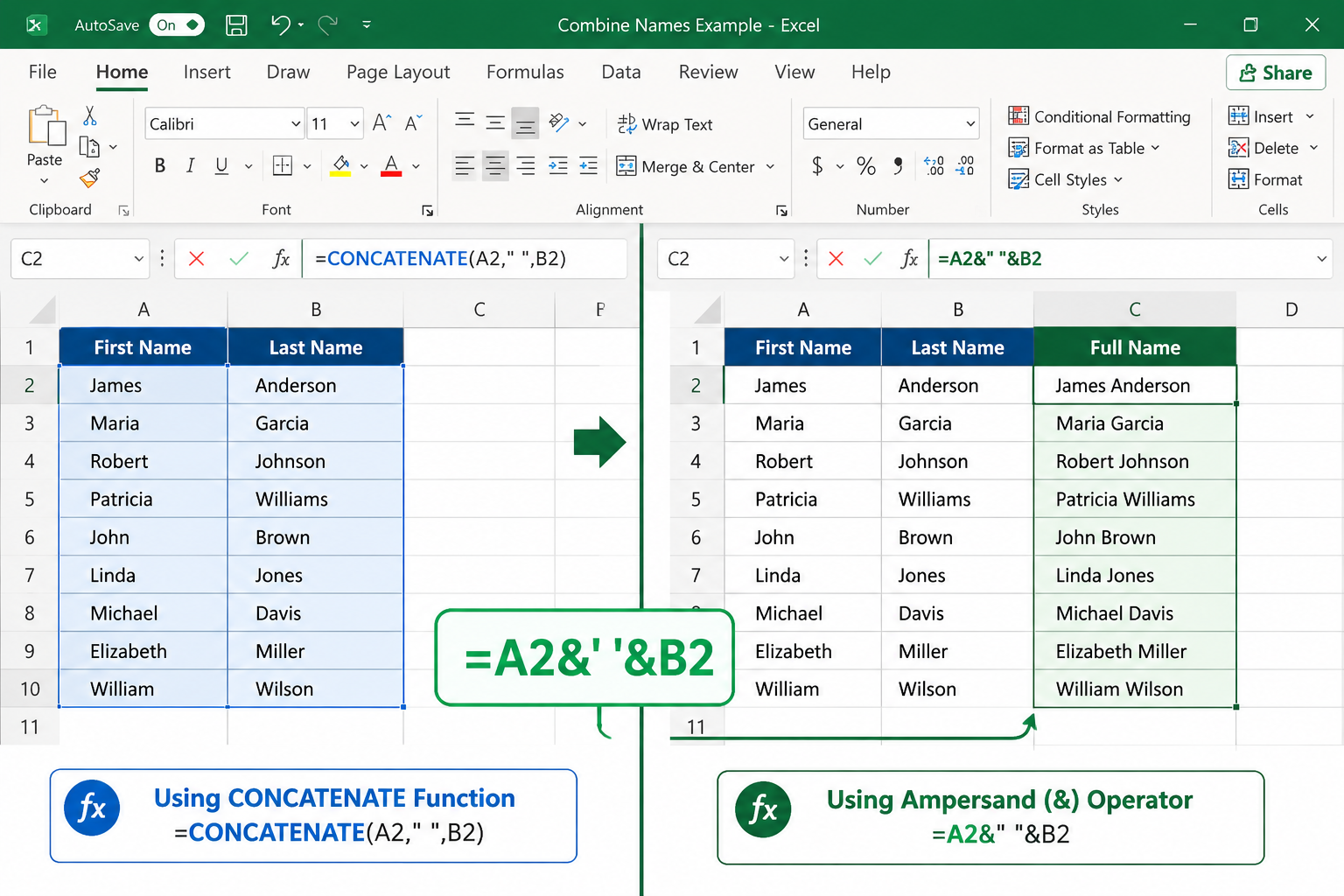Open Font group dialog launcher

pos(427,211)
